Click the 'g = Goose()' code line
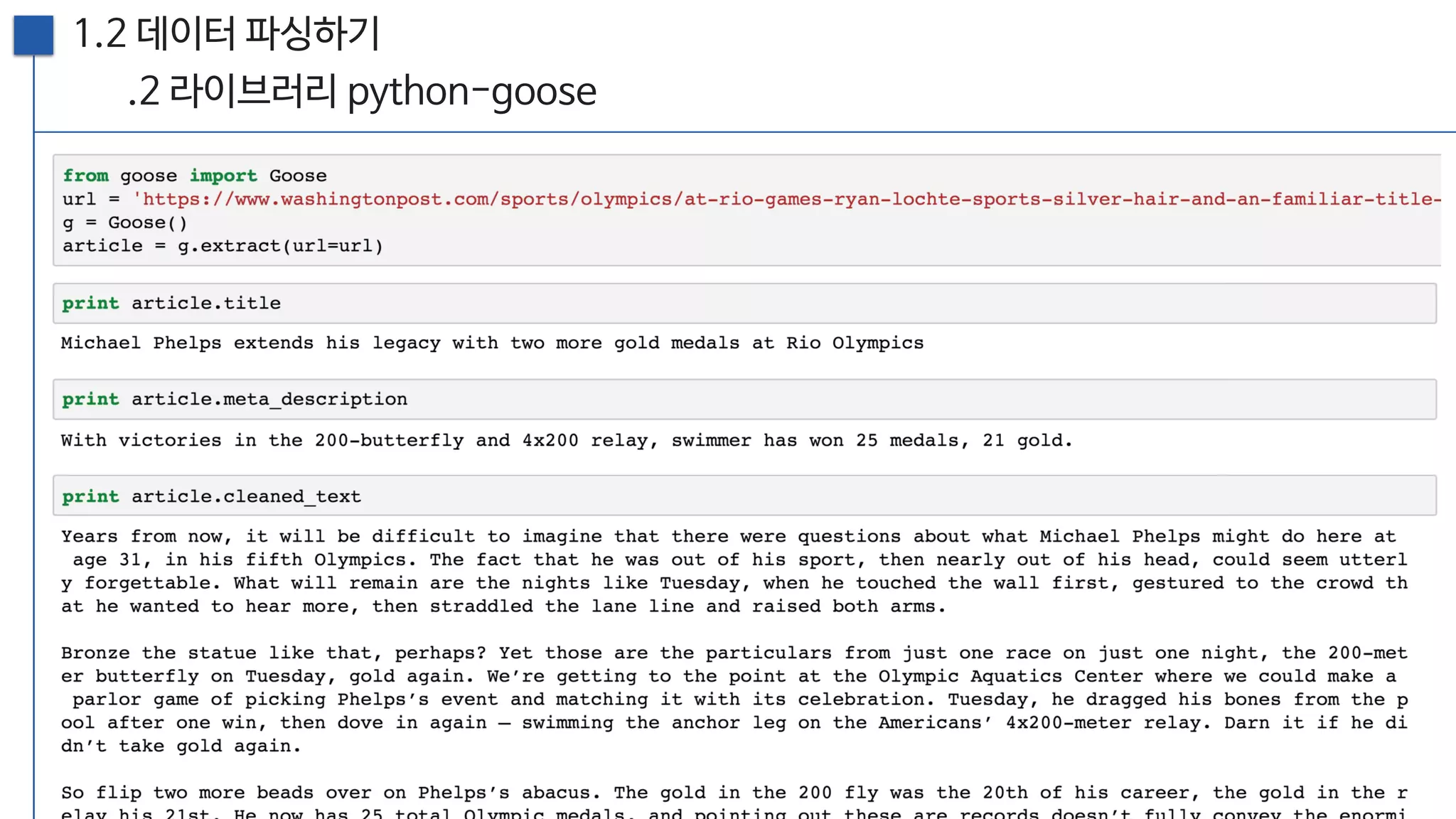Image resolution: width=1456 pixels, height=819 pixels. point(125,223)
